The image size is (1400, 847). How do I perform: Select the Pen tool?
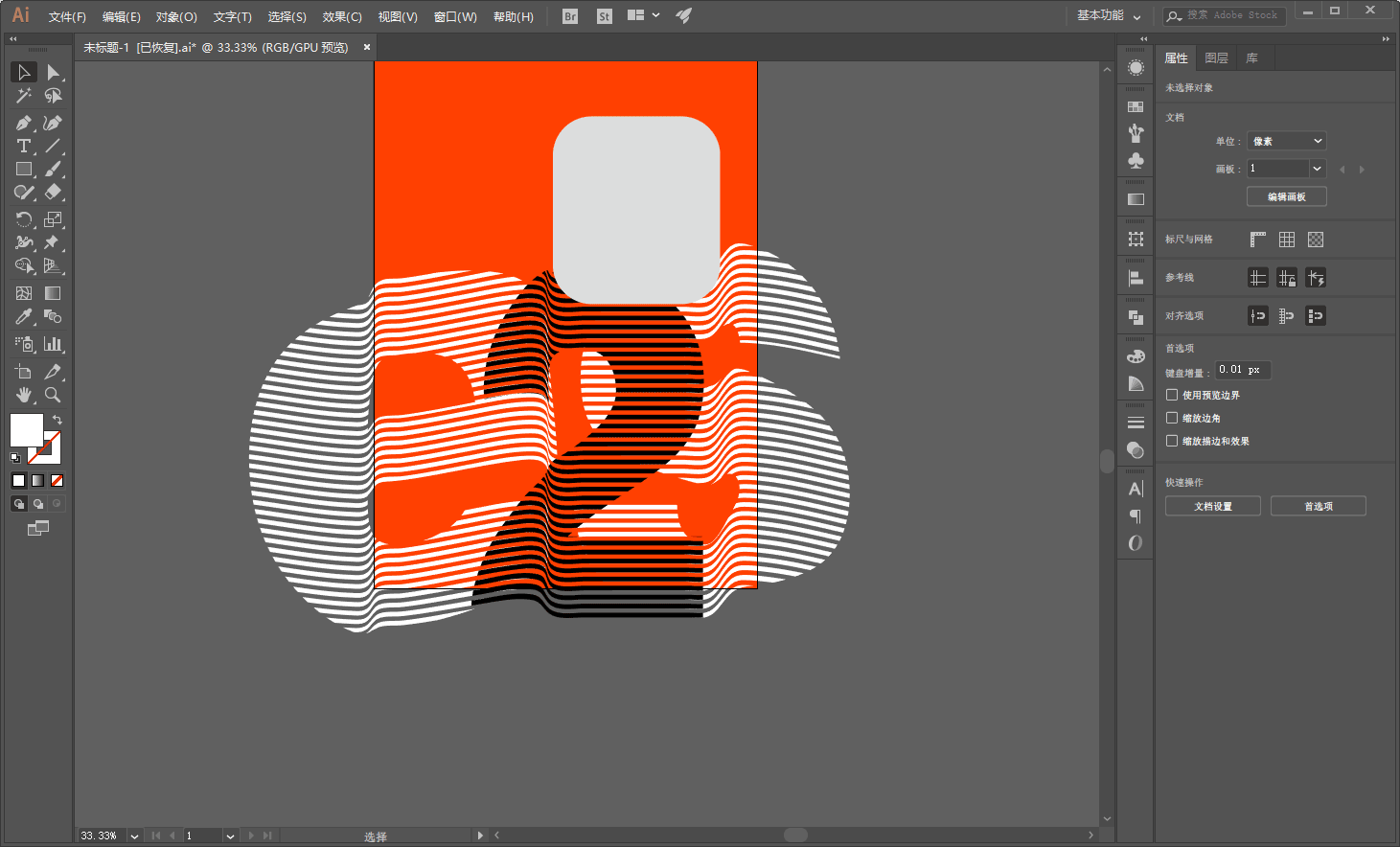(24, 123)
